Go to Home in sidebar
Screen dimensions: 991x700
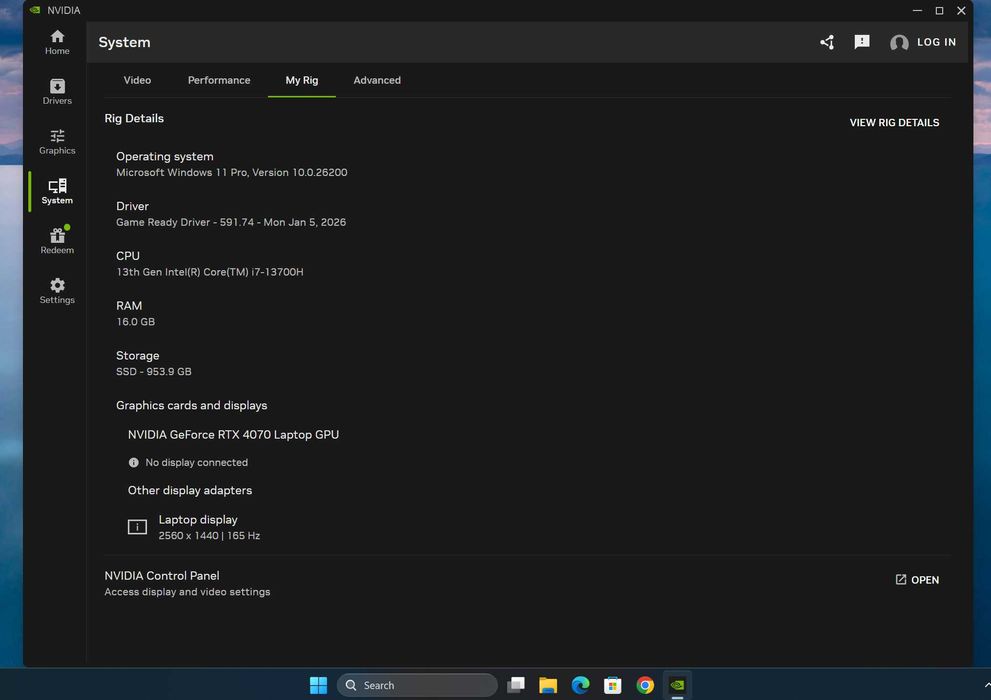[57, 42]
